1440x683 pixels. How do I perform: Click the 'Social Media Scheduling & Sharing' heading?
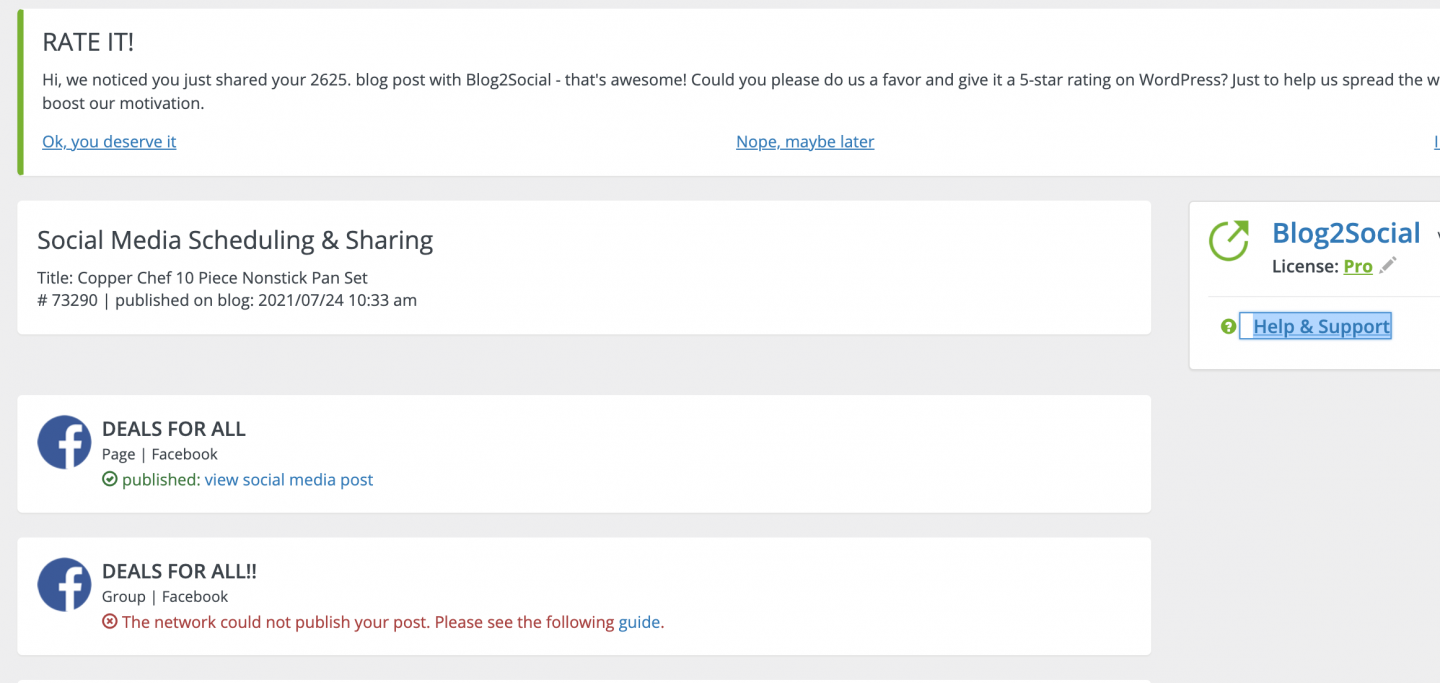coord(234,240)
